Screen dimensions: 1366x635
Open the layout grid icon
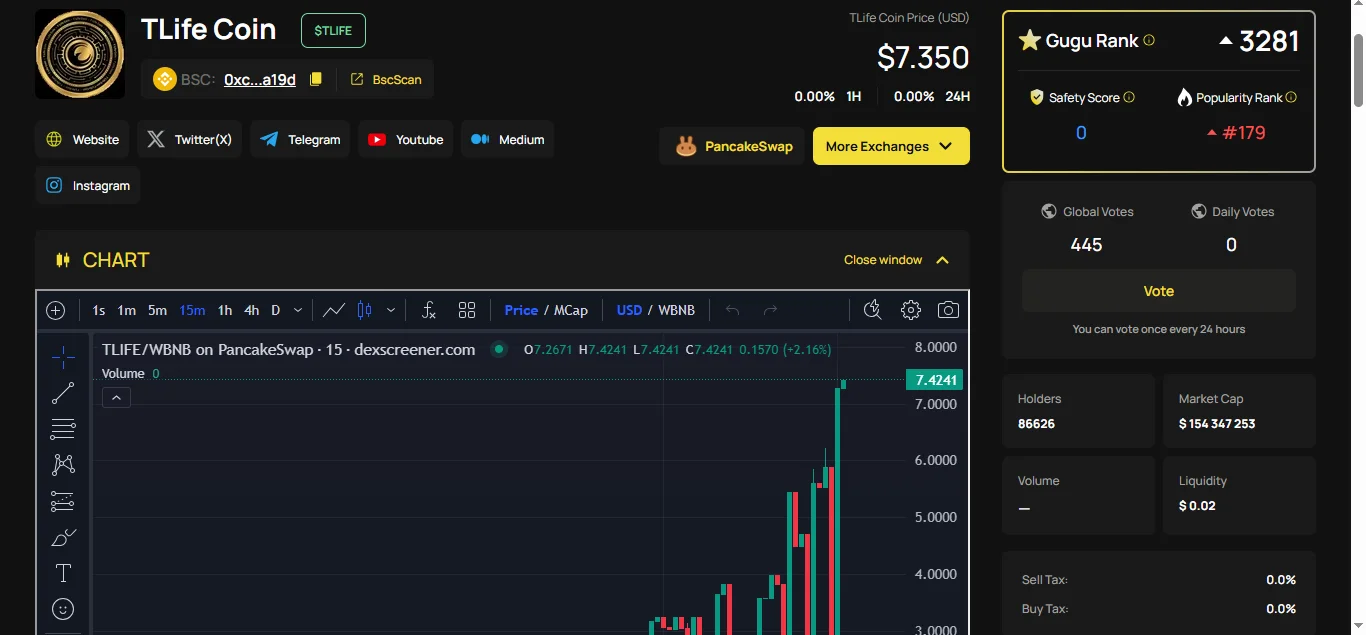coord(467,310)
